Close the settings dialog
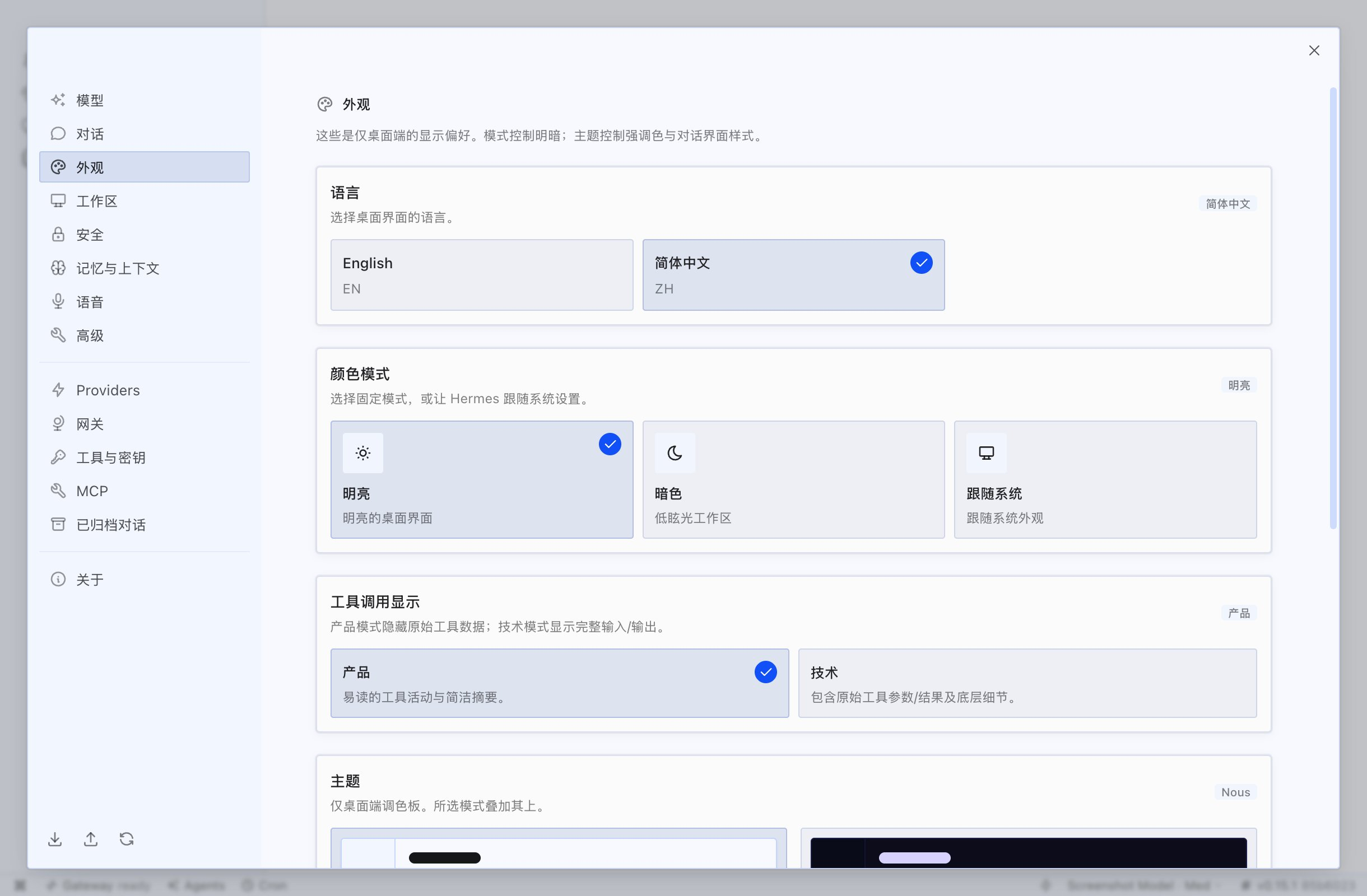 (1314, 50)
